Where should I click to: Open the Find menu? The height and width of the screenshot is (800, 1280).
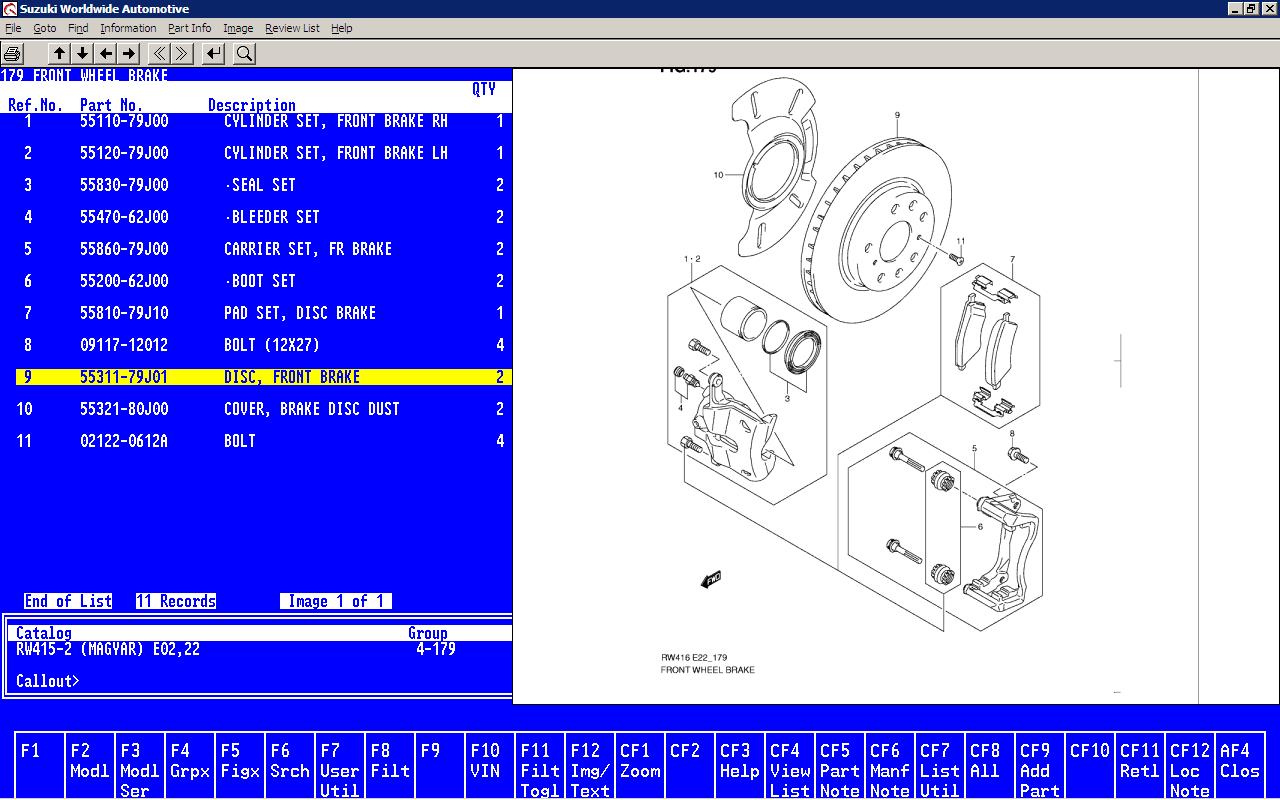78,28
